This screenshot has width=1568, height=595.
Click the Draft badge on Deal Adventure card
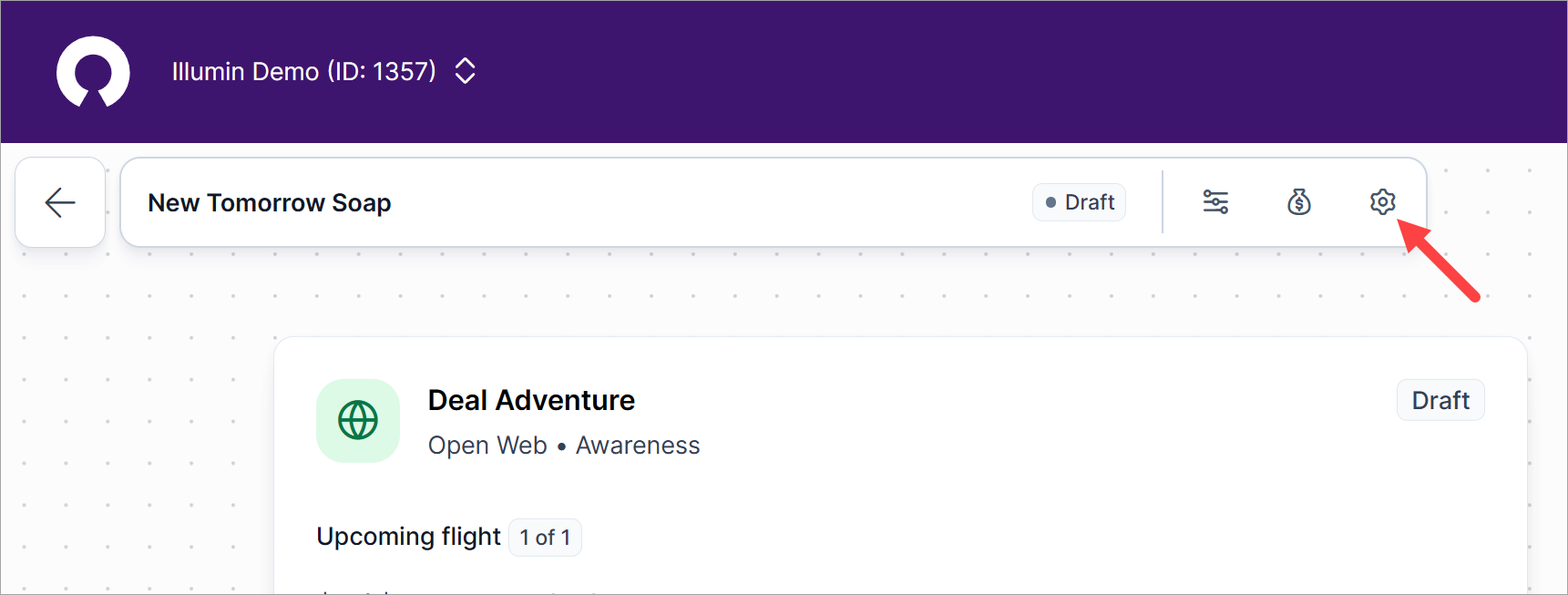(x=1440, y=400)
